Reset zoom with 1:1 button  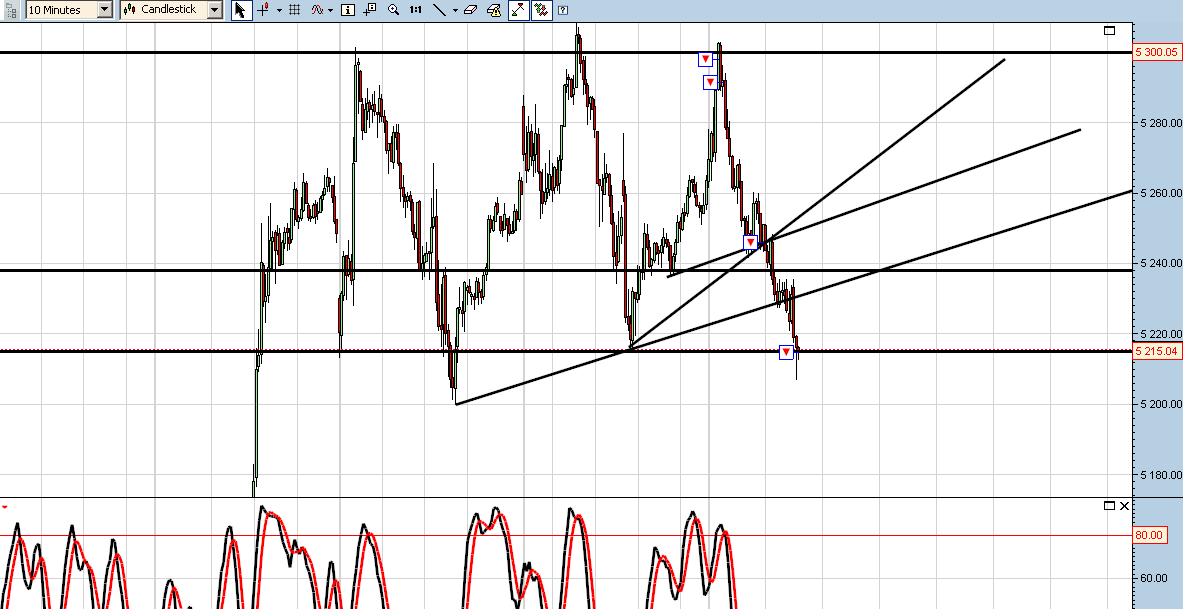tap(416, 10)
